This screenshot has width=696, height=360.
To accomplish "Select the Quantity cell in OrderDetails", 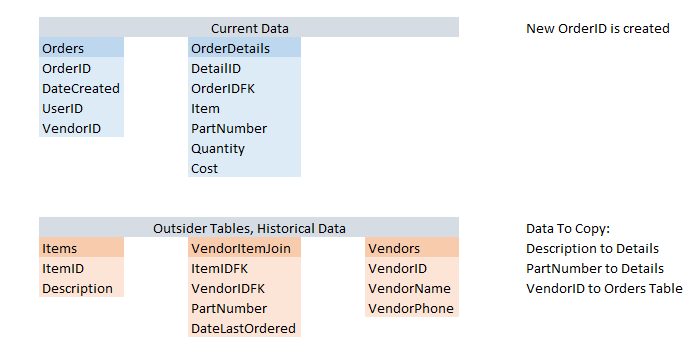I will tap(244, 147).
